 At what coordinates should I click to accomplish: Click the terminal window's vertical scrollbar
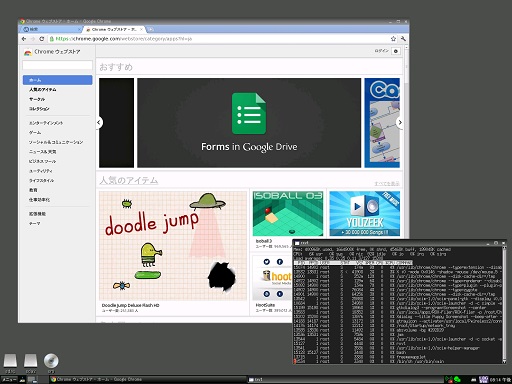504,305
